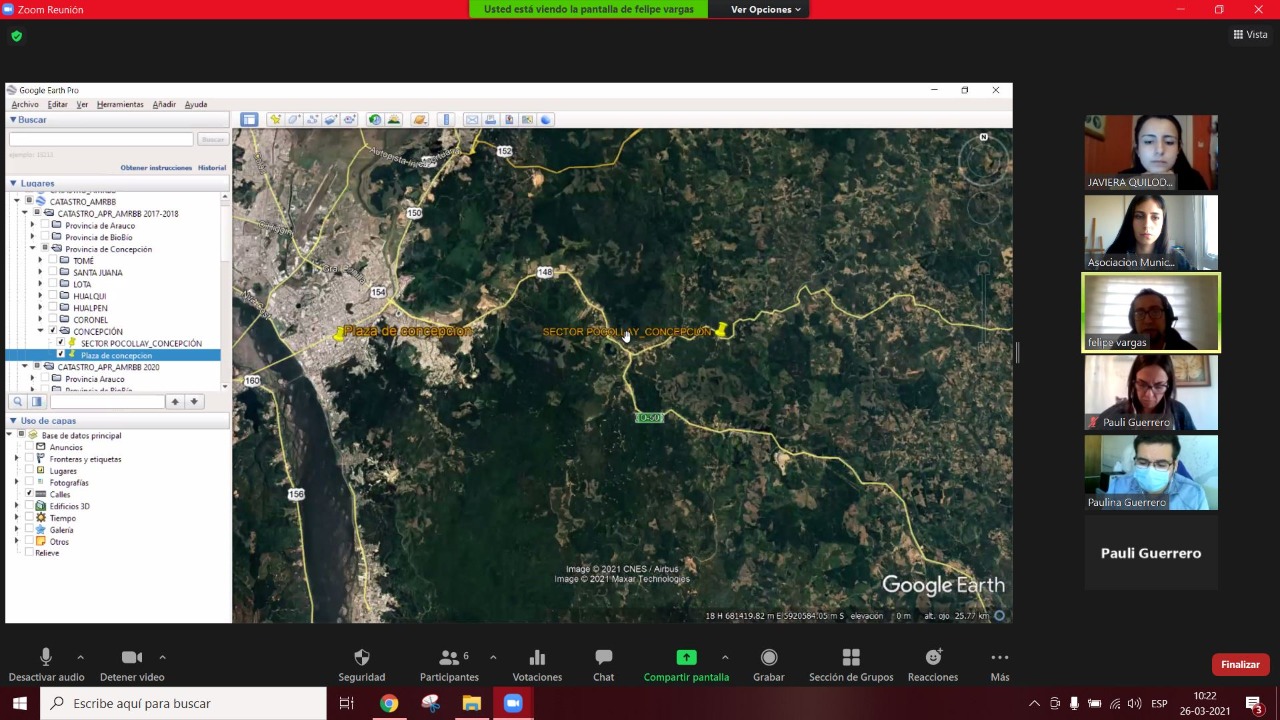The width and height of the screenshot is (1280, 720).
Task: Expand the LOTA folder arrow
Action: click(x=40, y=285)
